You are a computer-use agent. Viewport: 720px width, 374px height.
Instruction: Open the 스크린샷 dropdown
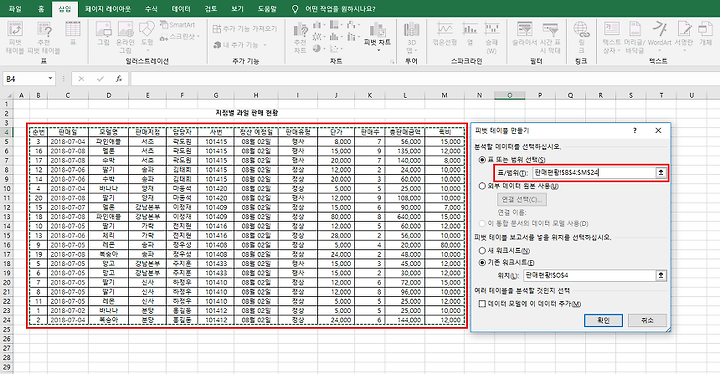[180, 37]
